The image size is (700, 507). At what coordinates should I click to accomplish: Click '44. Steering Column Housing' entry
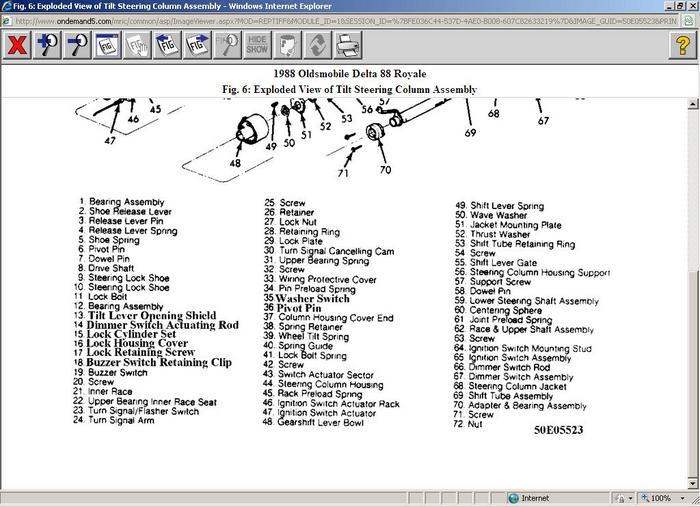[323, 384]
